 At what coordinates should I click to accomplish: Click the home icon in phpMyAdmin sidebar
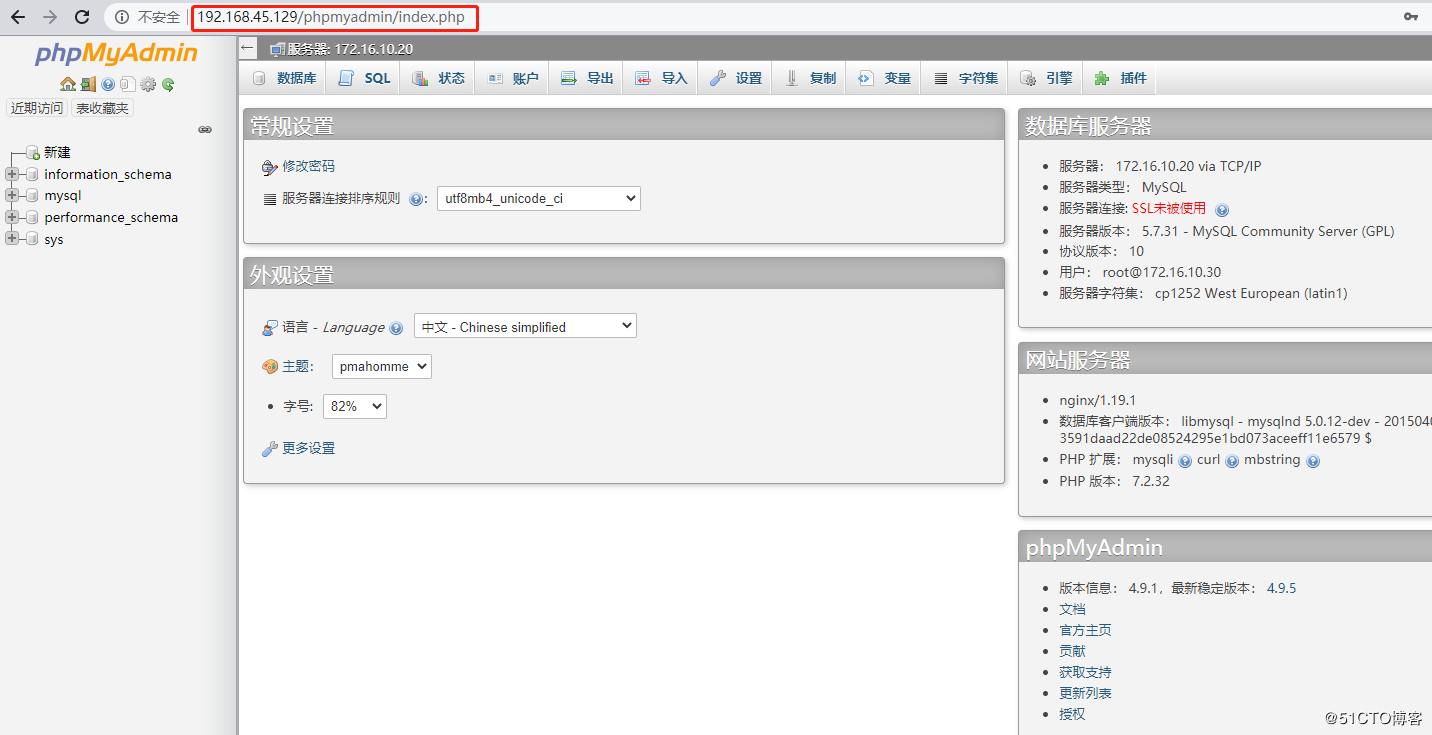68,84
